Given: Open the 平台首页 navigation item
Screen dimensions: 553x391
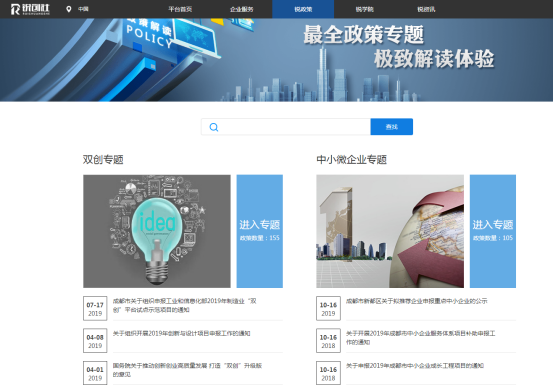Looking at the screenshot, I should (180, 9).
